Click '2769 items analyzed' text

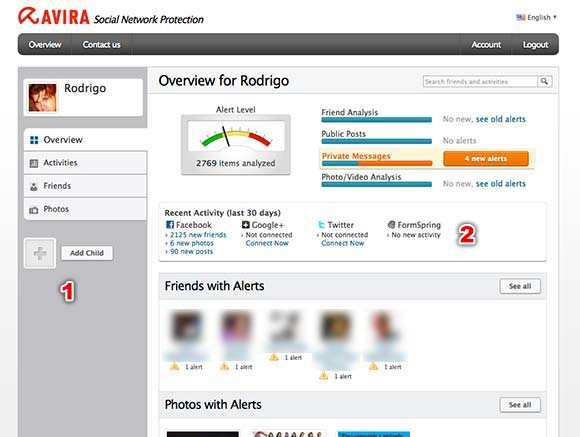pos(236,163)
